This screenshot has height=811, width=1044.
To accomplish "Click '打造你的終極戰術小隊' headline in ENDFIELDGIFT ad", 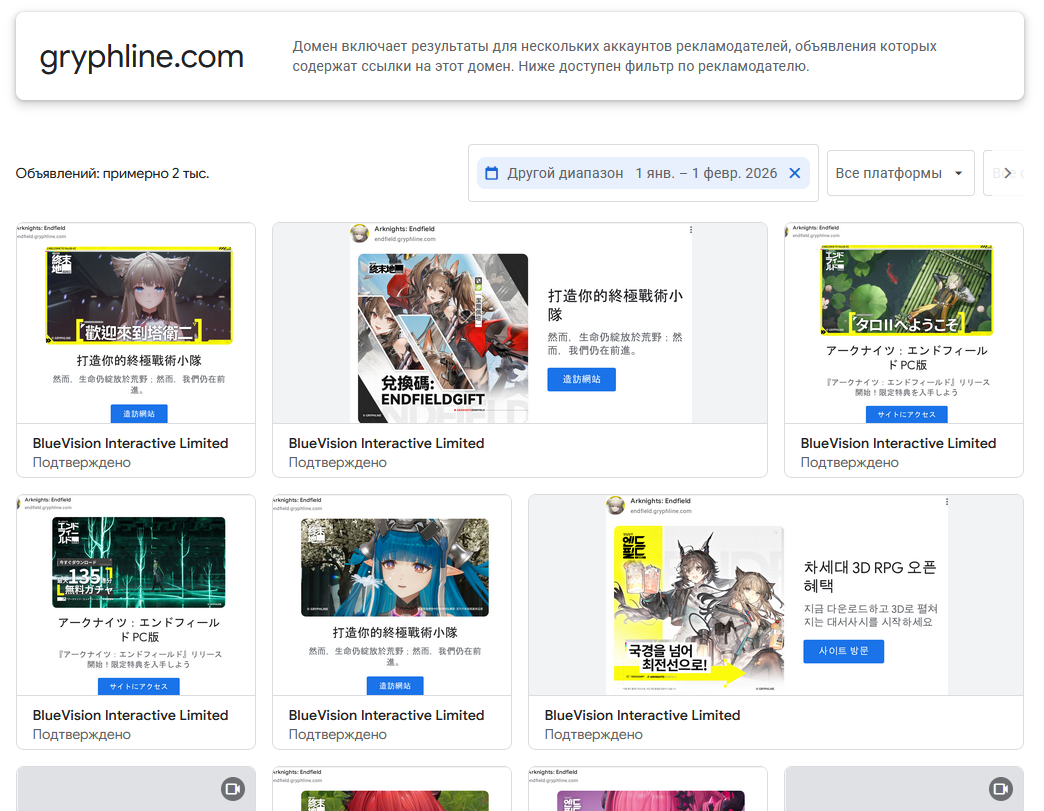I will click(x=615, y=305).
